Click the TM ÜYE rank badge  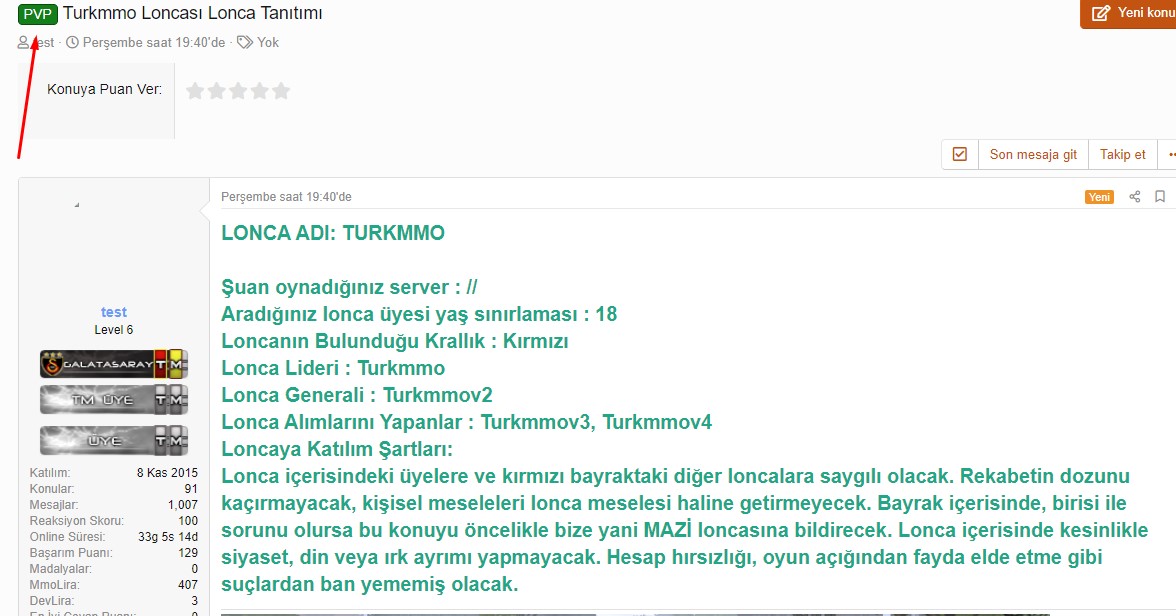tap(113, 400)
